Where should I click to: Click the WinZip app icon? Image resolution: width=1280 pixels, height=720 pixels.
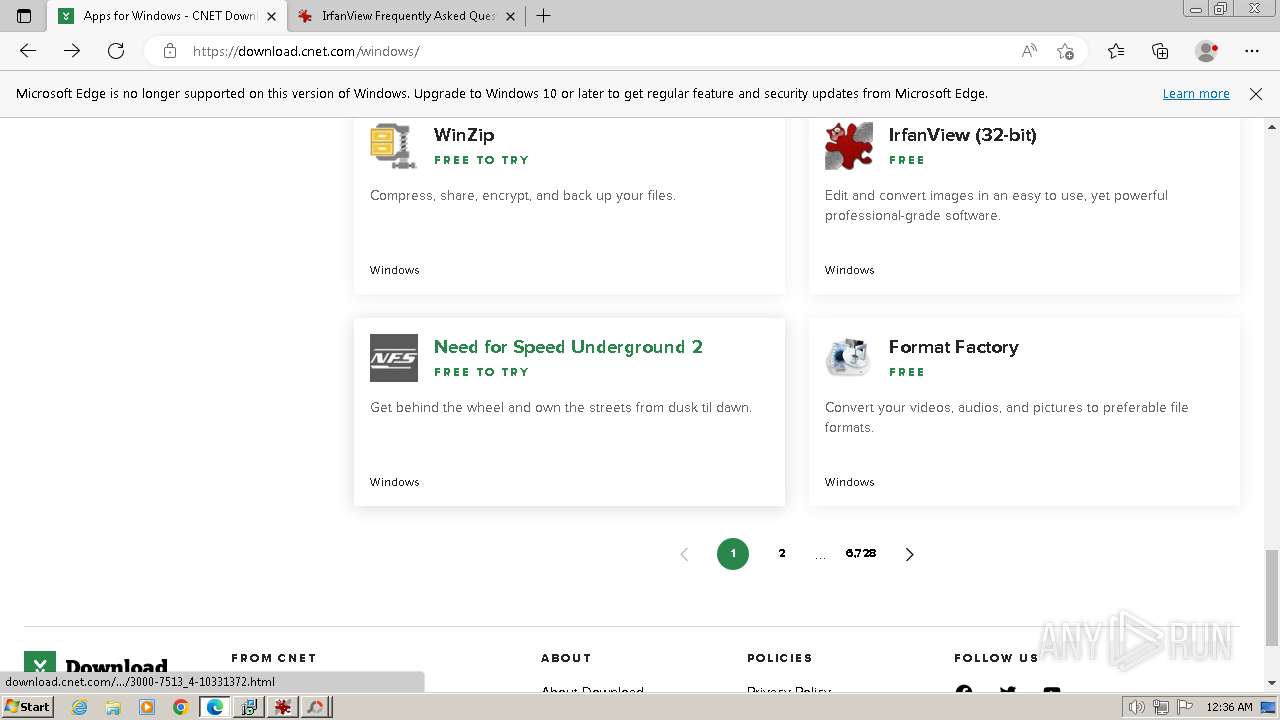tap(393, 145)
